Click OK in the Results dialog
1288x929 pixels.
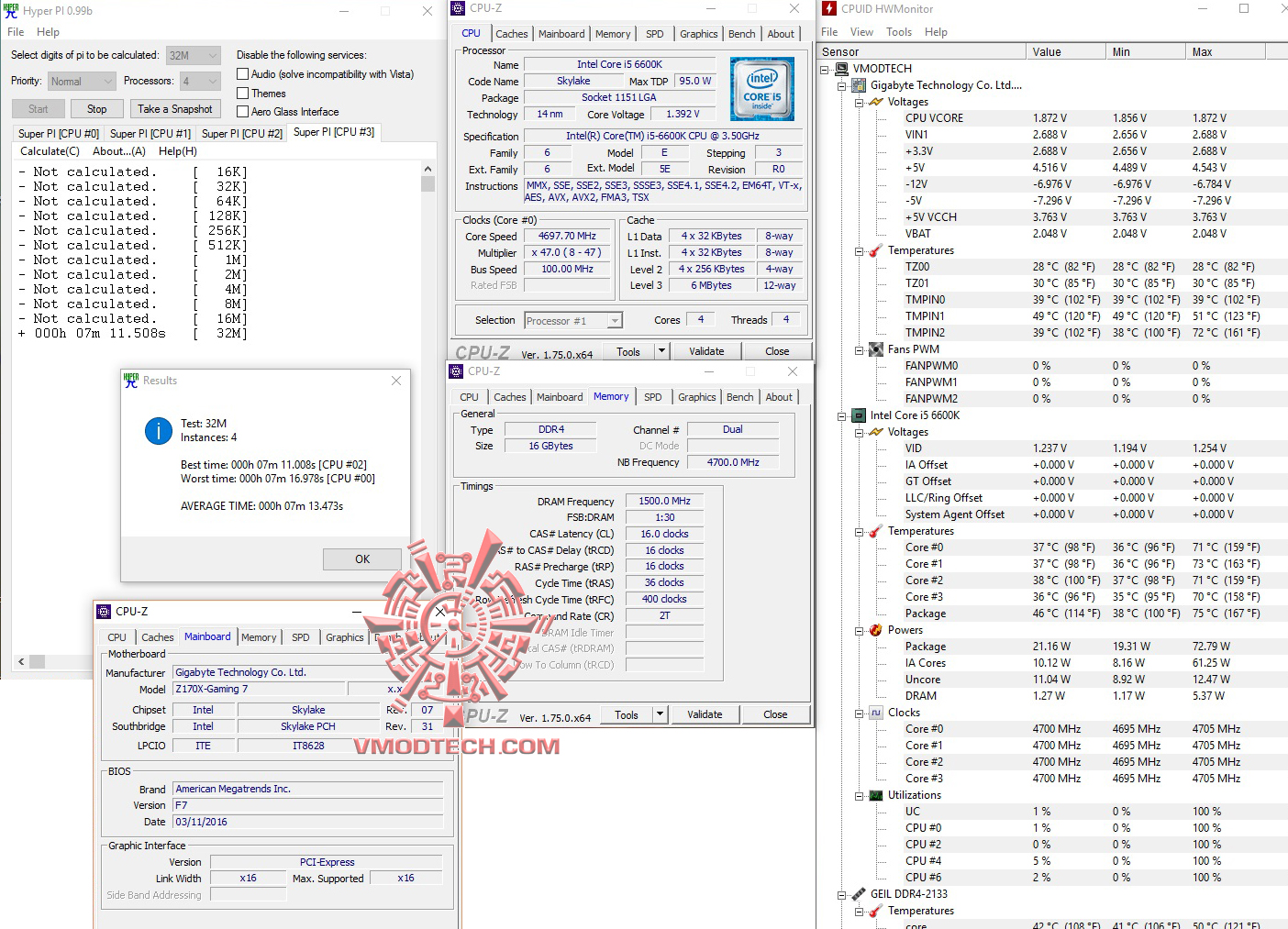point(361,559)
